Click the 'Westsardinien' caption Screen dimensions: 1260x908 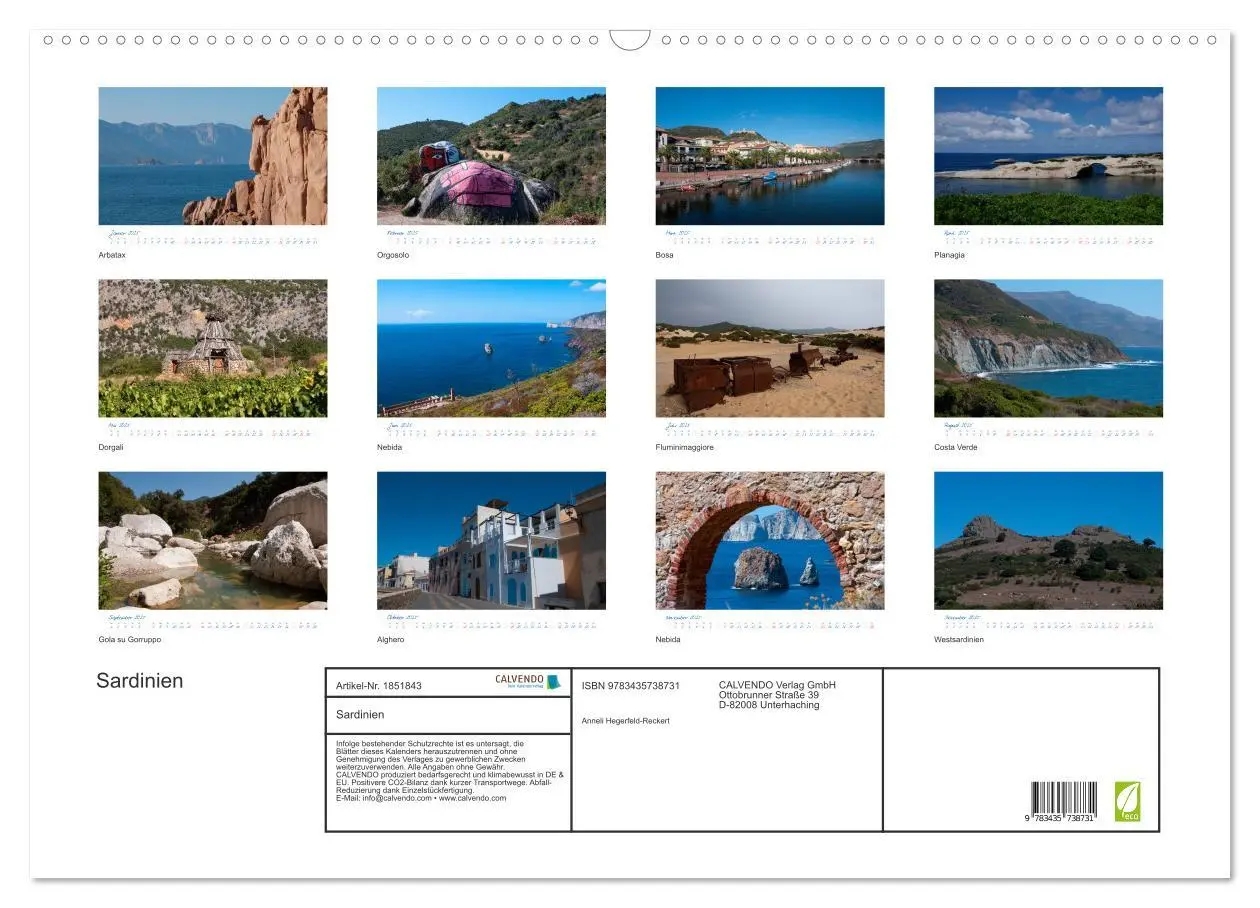point(959,639)
